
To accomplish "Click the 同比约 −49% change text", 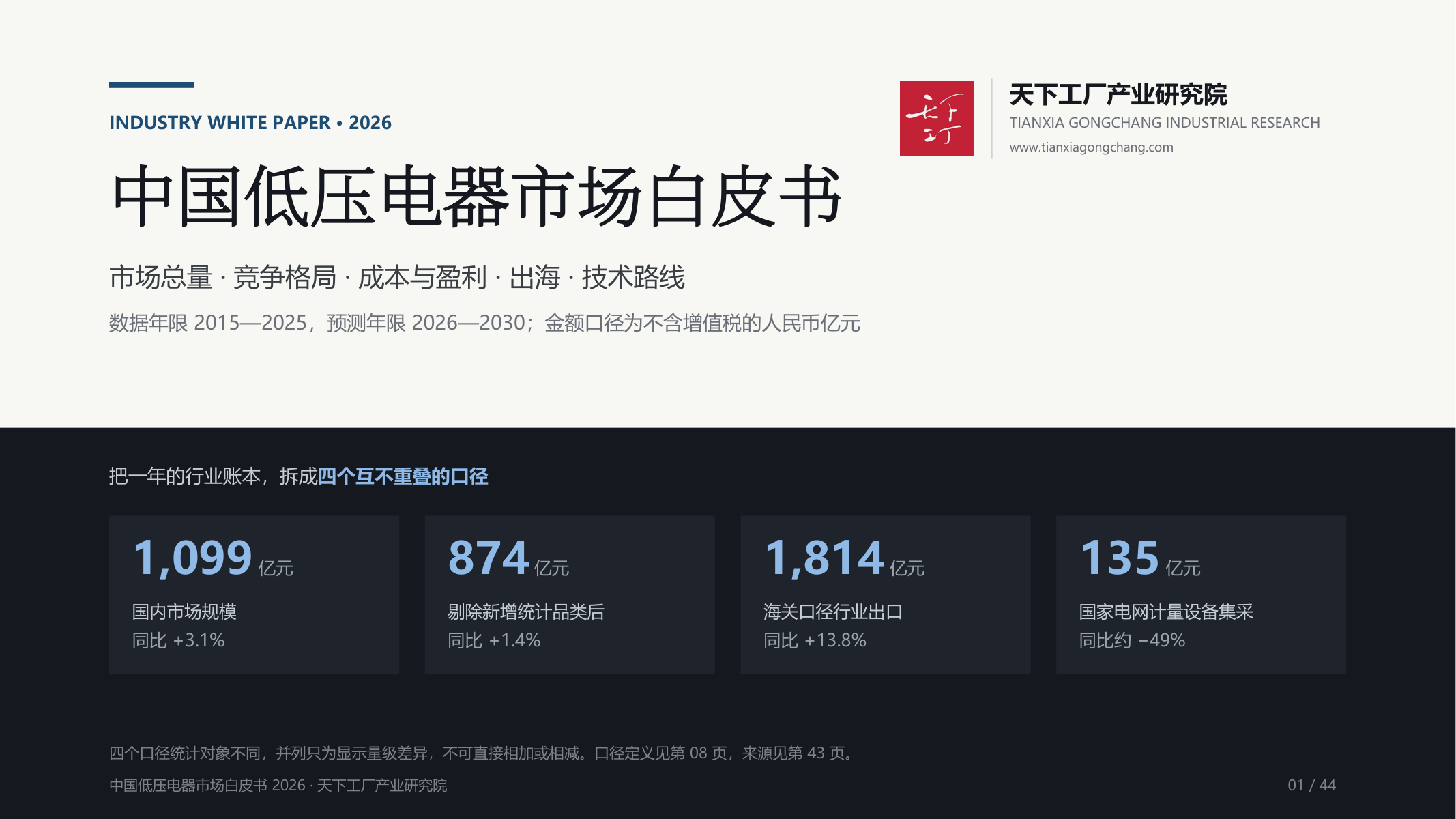I will (1132, 640).
